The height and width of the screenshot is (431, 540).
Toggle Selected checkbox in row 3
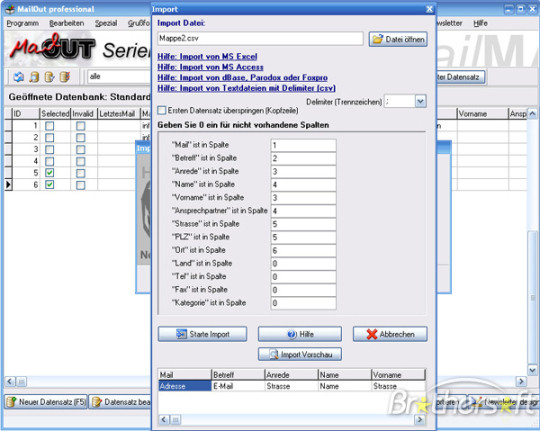(x=50, y=149)
